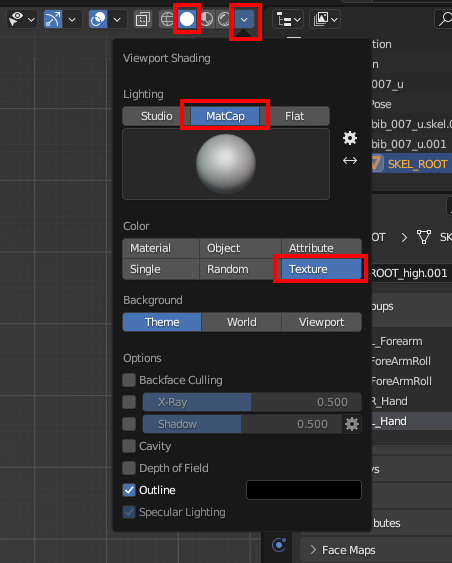Image resolution: width=452 pixels, height=563 pixels.
Task: Toggle viewport gizmos icon
Action: tap(53, 19)
